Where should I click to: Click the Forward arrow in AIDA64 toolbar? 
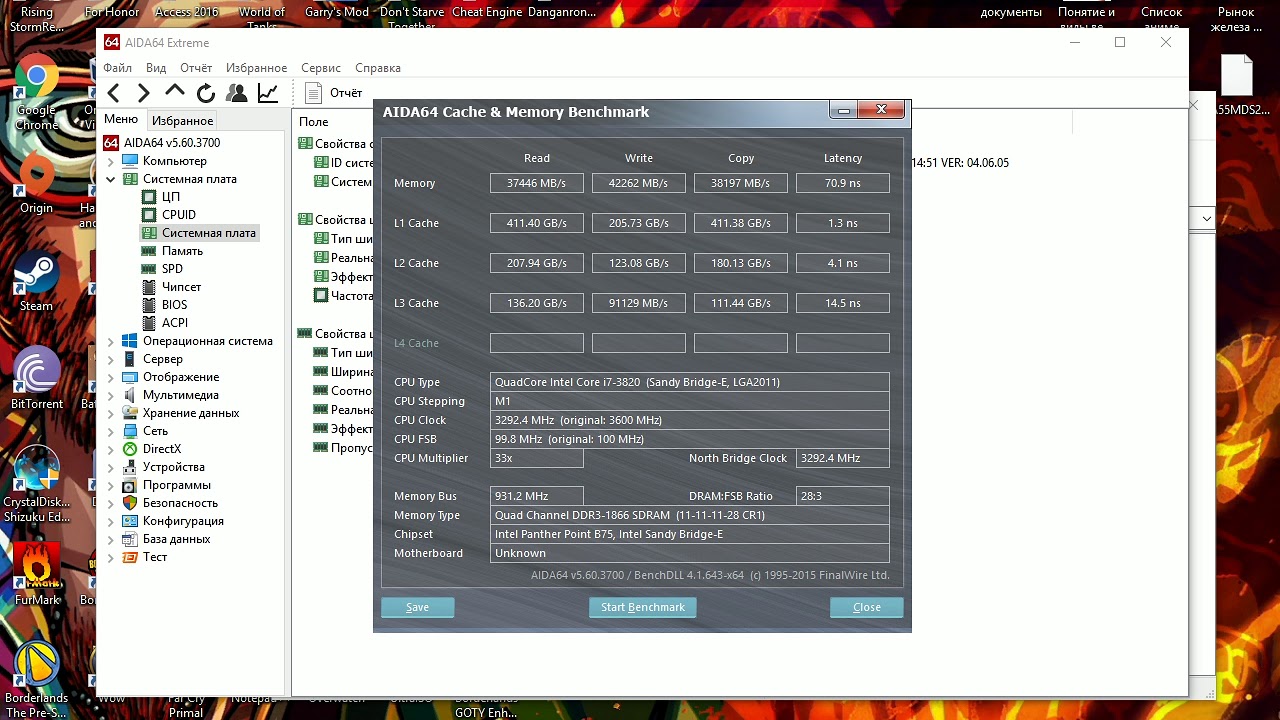coord(144,93)
